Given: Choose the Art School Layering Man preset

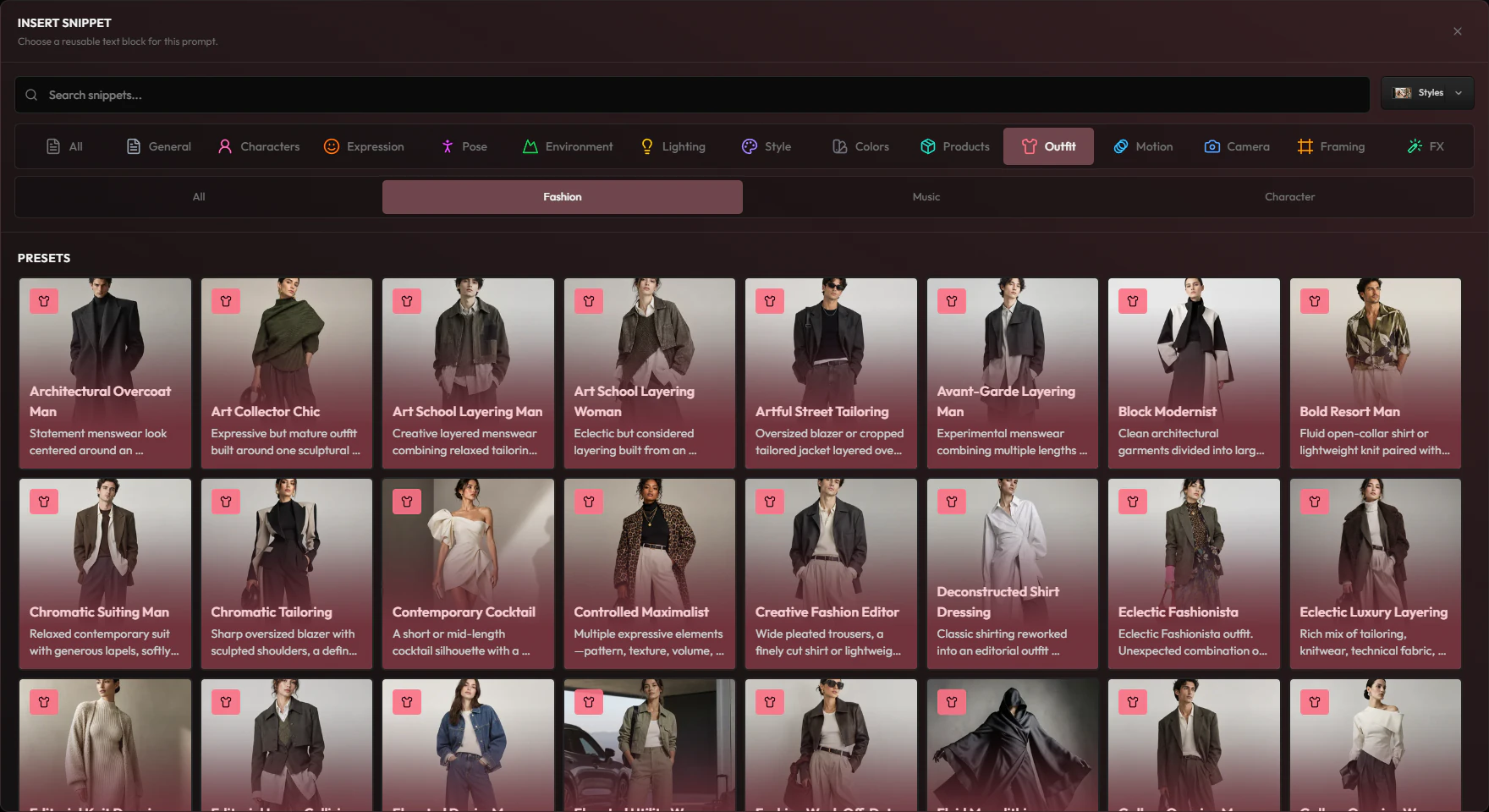Looking at the screenshot, I should click(x=468, y=373).
